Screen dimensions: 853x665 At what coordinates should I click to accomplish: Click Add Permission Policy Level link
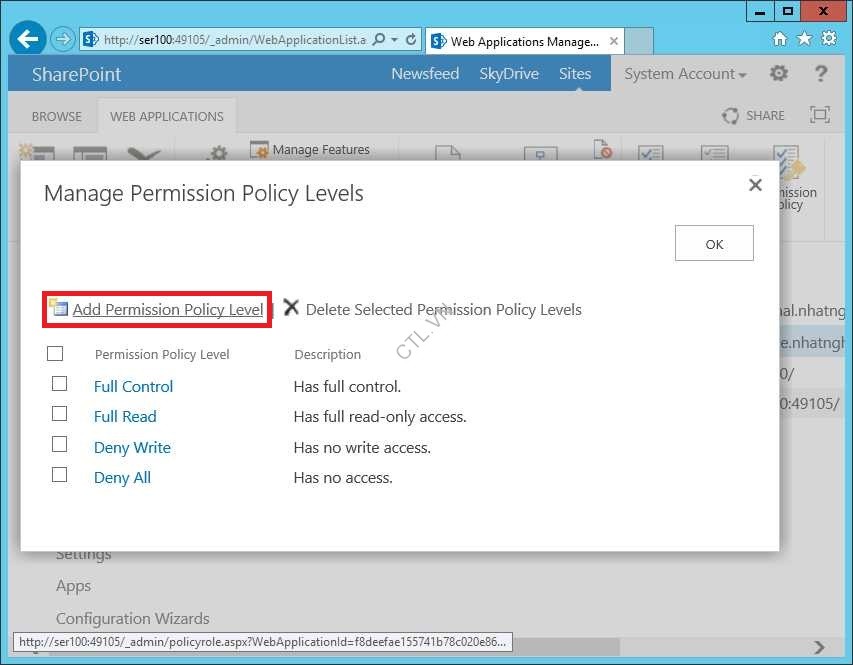[x=167, y=310]
